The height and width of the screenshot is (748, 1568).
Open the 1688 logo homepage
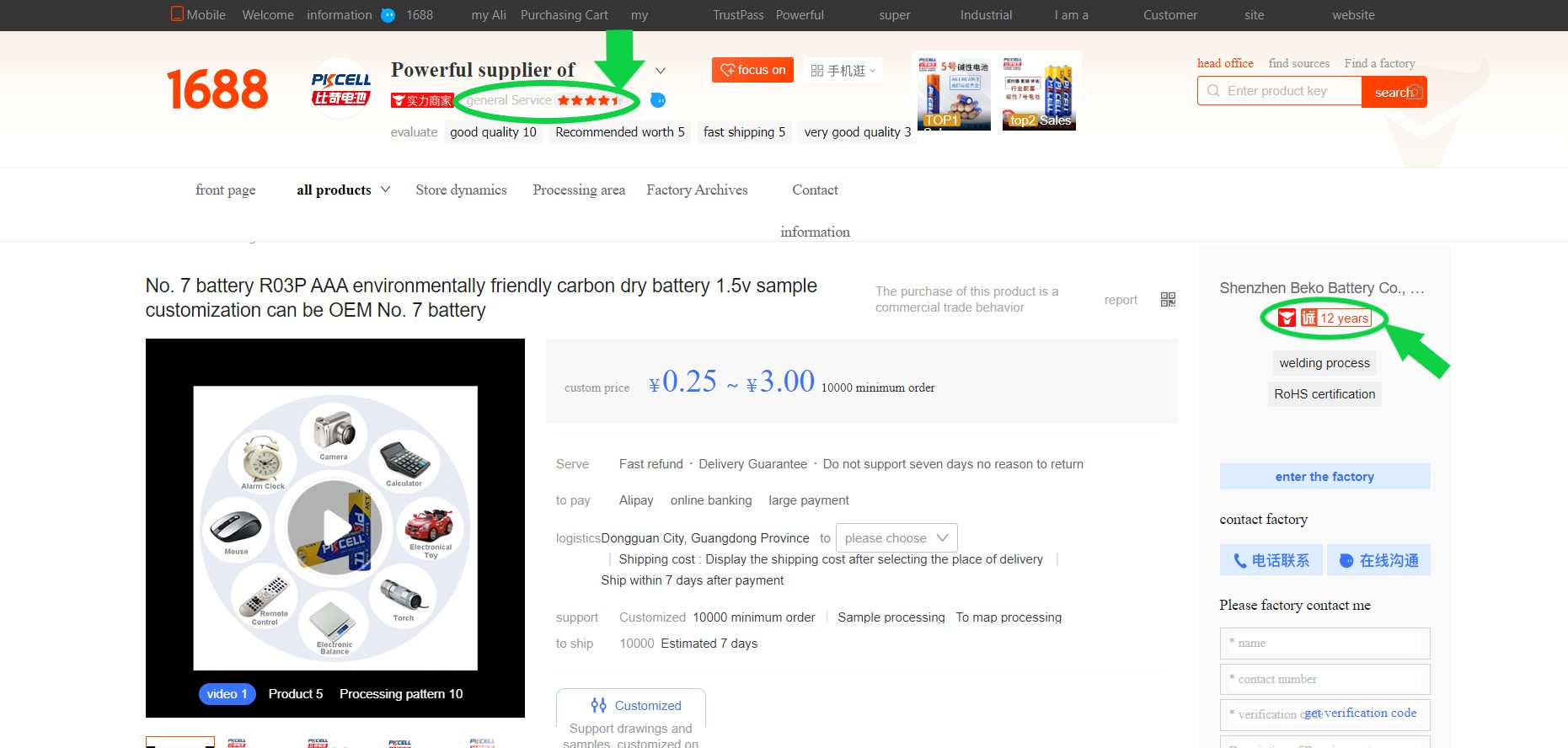tap(217, 89)
